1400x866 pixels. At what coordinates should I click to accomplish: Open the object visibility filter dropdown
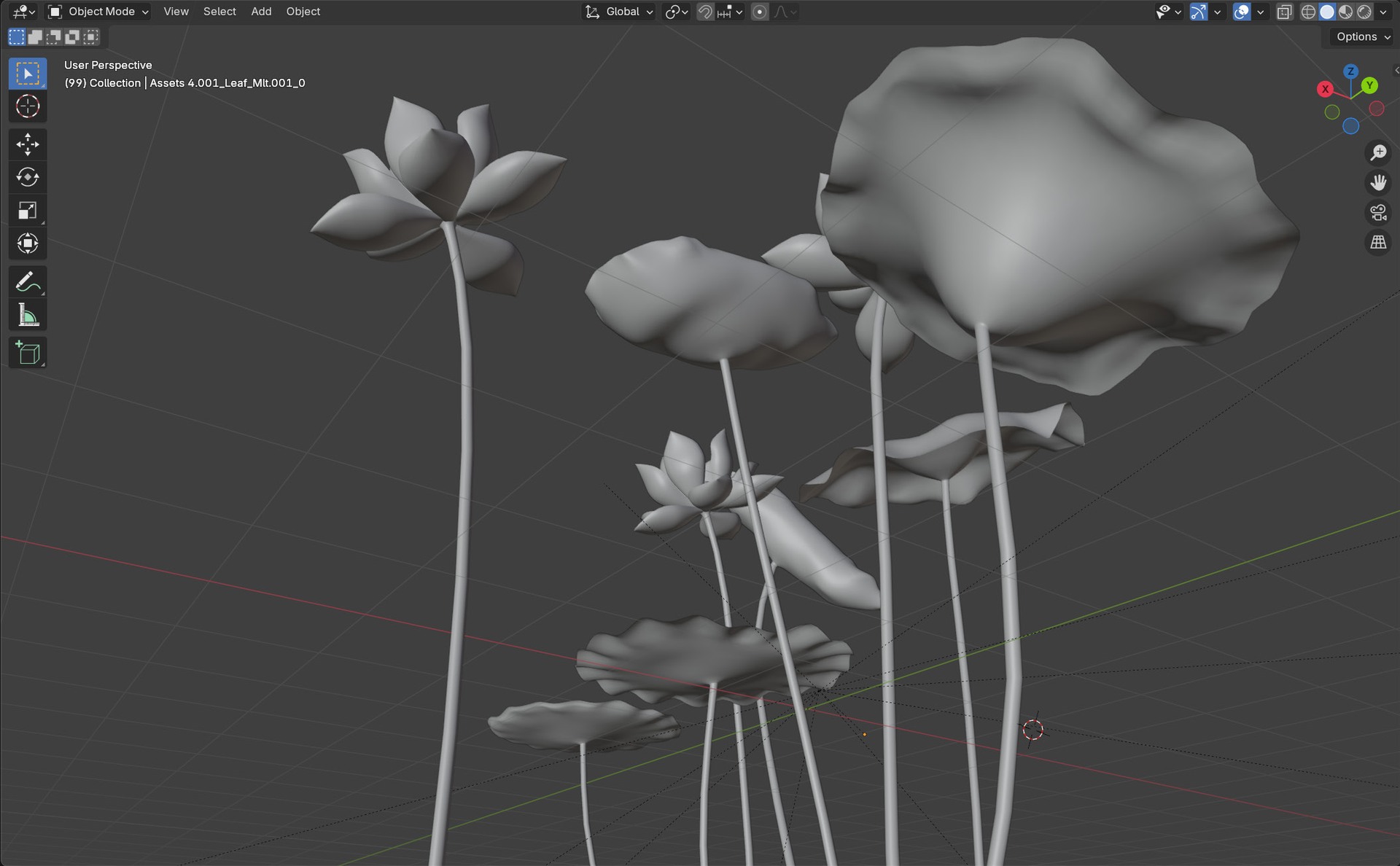click(1168, 12)
